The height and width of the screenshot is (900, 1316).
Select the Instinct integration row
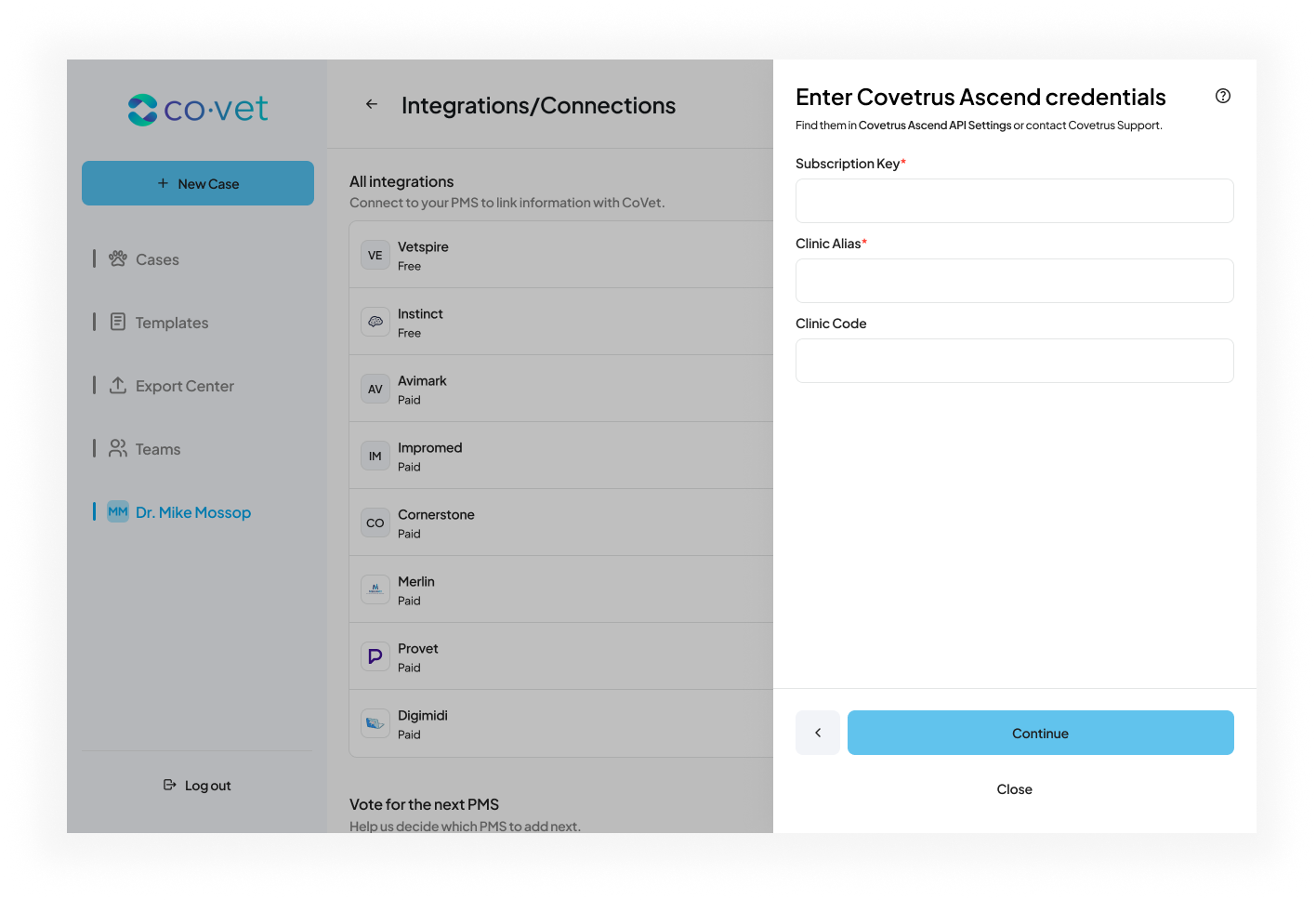click(561, 322)
